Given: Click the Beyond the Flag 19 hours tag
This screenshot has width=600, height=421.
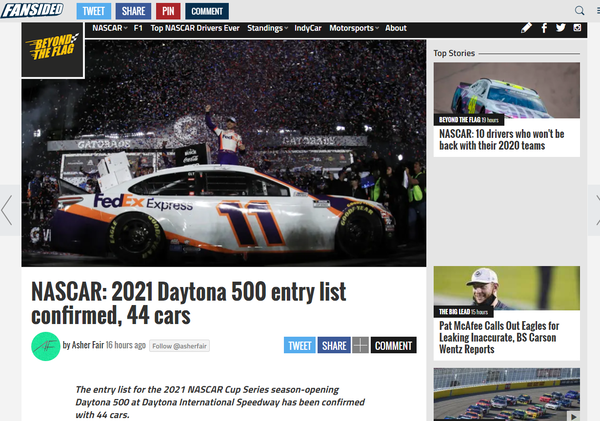Looking at the screenshot, I should pyautogui.click(x=469, y=120).
